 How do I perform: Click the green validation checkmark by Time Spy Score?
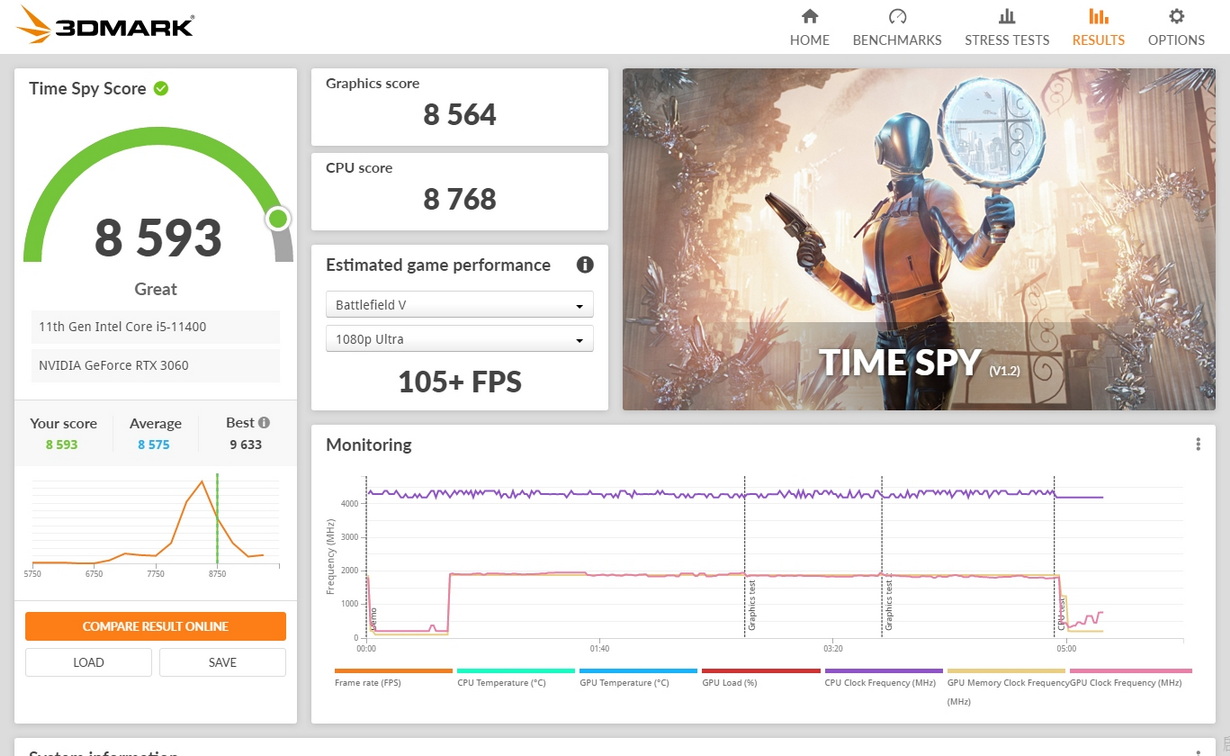coord(161,88)
